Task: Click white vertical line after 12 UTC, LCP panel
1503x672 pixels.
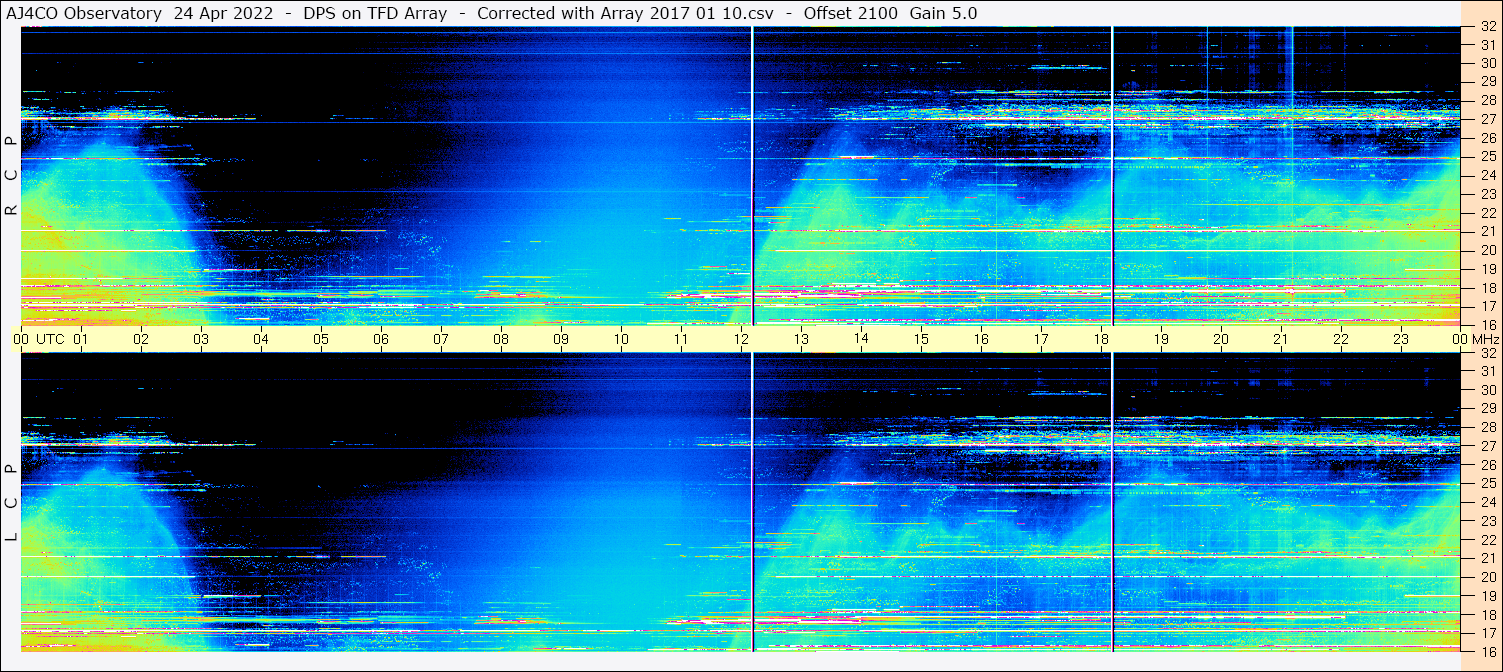Action: (752, 502)
